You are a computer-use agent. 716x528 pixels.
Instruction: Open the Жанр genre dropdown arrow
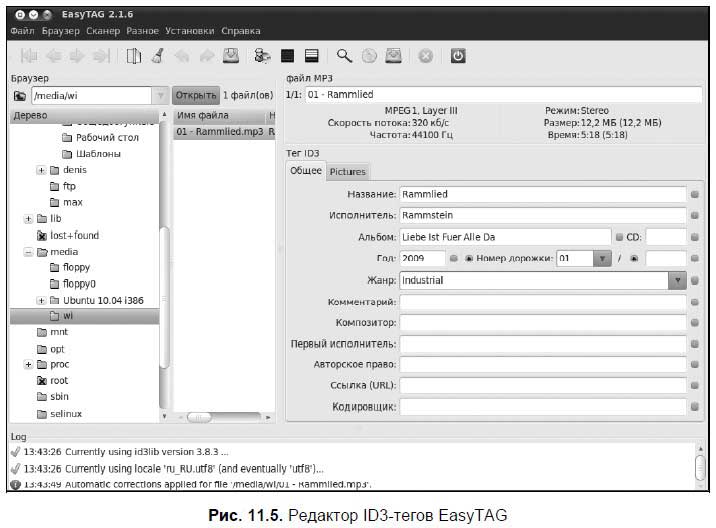[x=677, y=280]
